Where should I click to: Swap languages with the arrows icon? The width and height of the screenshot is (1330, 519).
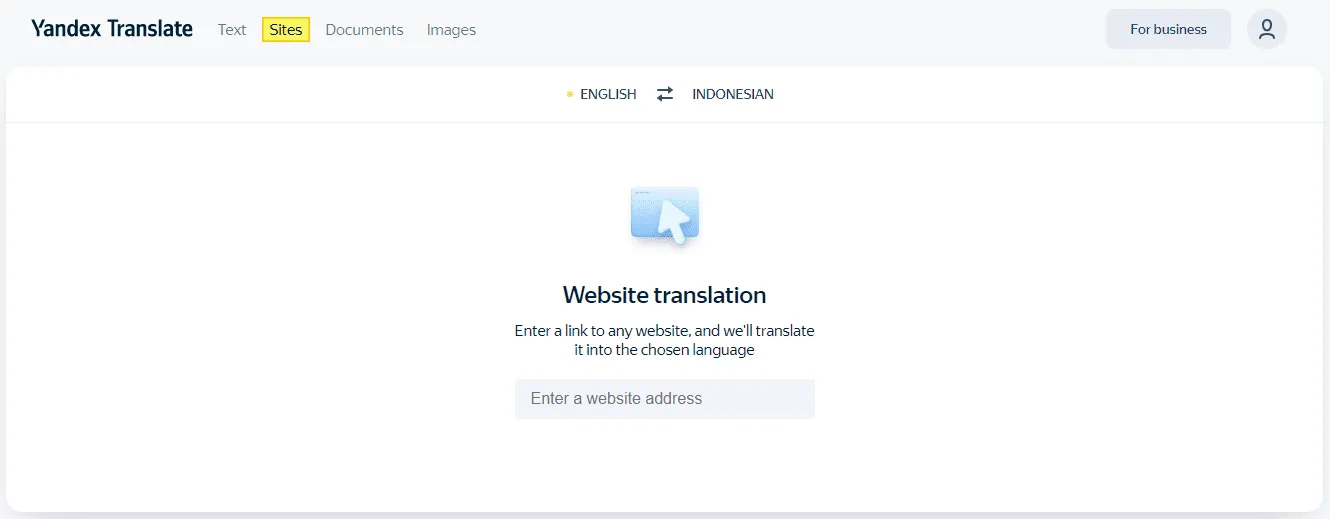[665, 94]
